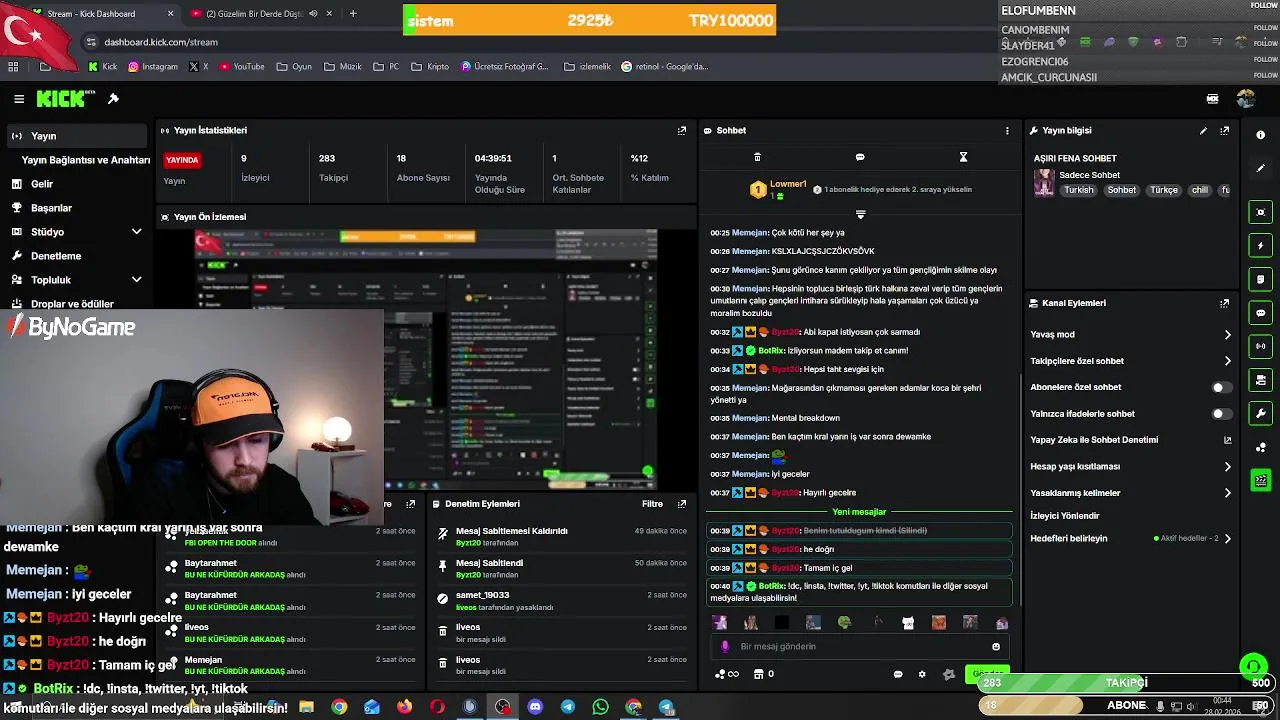Open the hamburger menu beside the Kick logo
This screenshot has width=1280, height=720.
click(19, 99)
